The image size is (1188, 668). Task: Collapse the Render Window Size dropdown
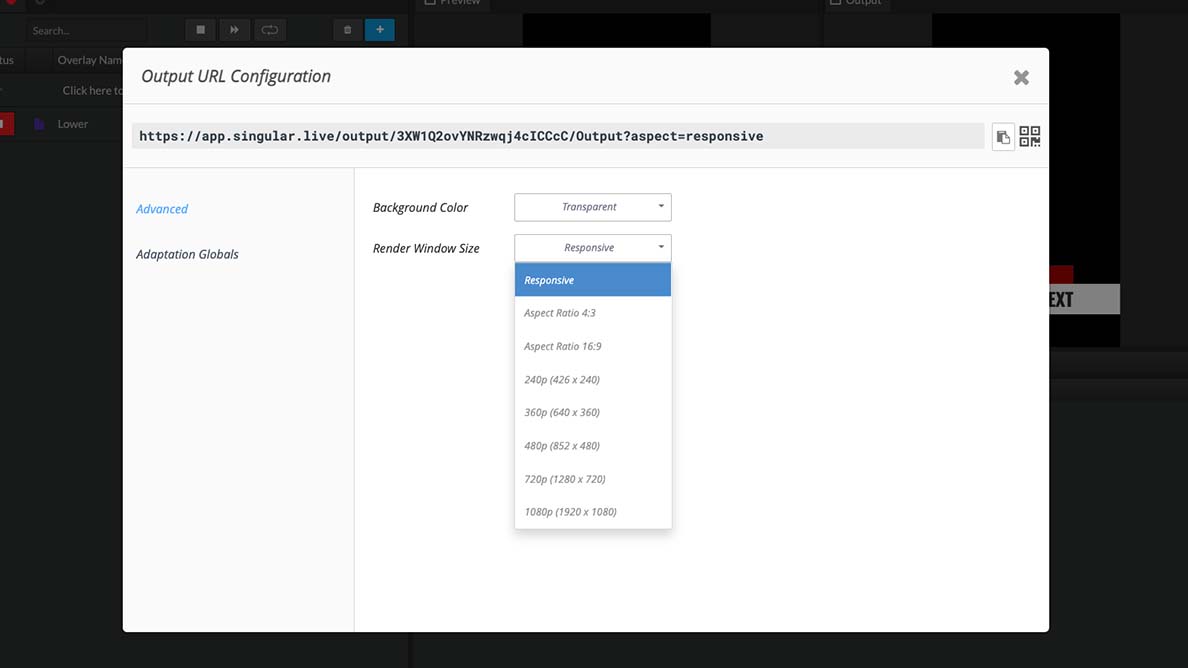[592, 248]
